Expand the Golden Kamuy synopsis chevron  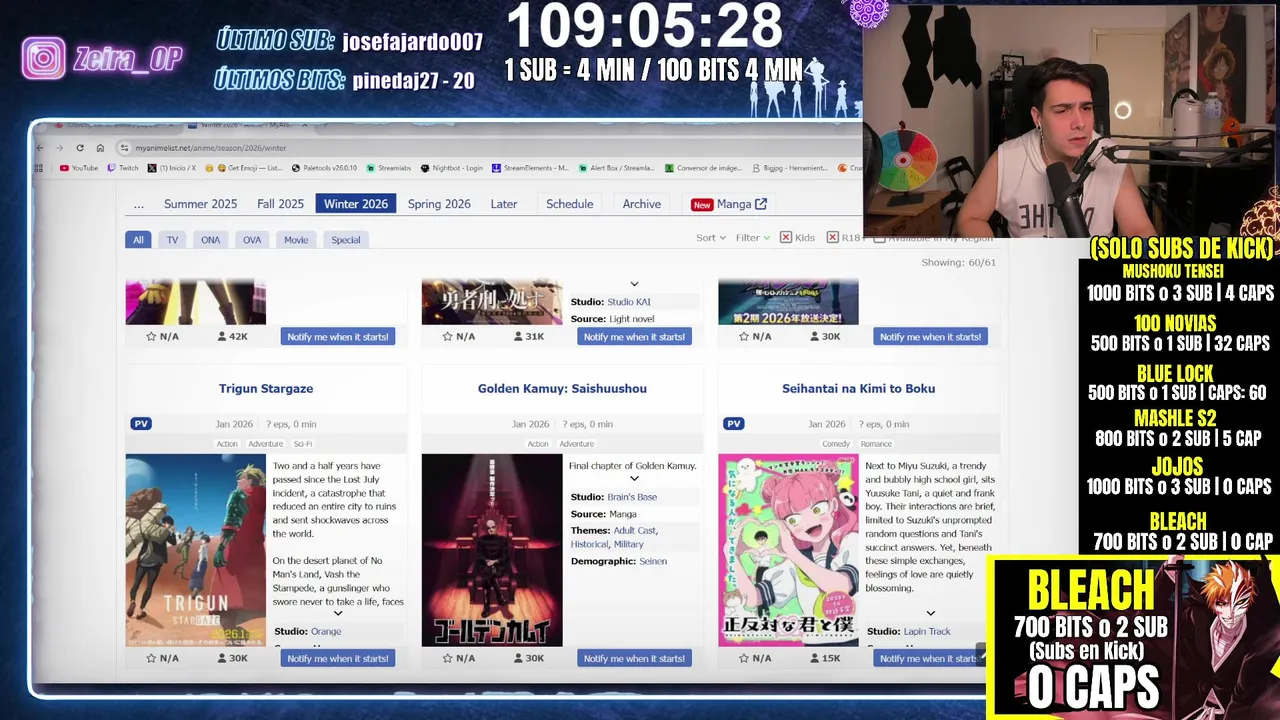pyautogui.click(x=634, y=479)
